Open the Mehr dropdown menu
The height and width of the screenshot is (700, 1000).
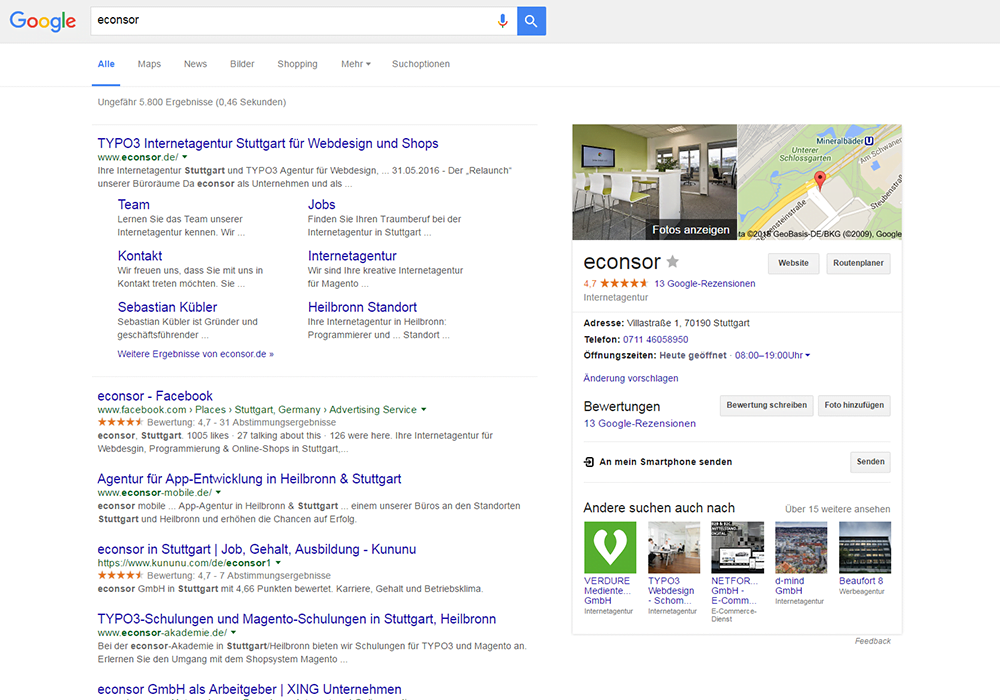pyautogui.click(x=355, y=64)
